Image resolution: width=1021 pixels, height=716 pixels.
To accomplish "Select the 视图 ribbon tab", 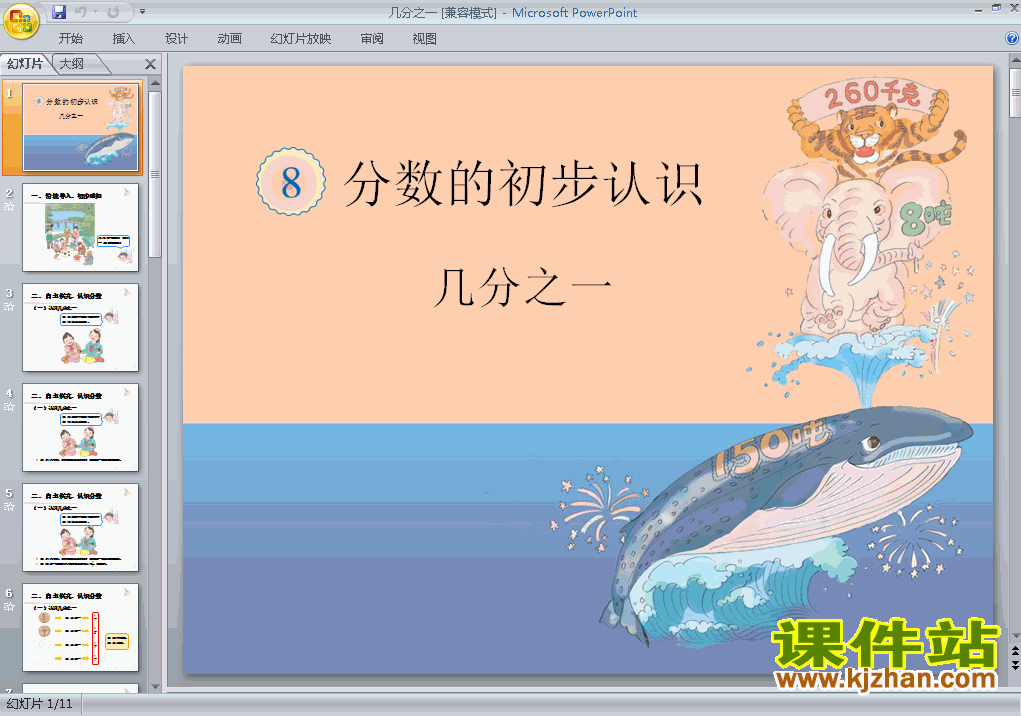I will (424, 38).
